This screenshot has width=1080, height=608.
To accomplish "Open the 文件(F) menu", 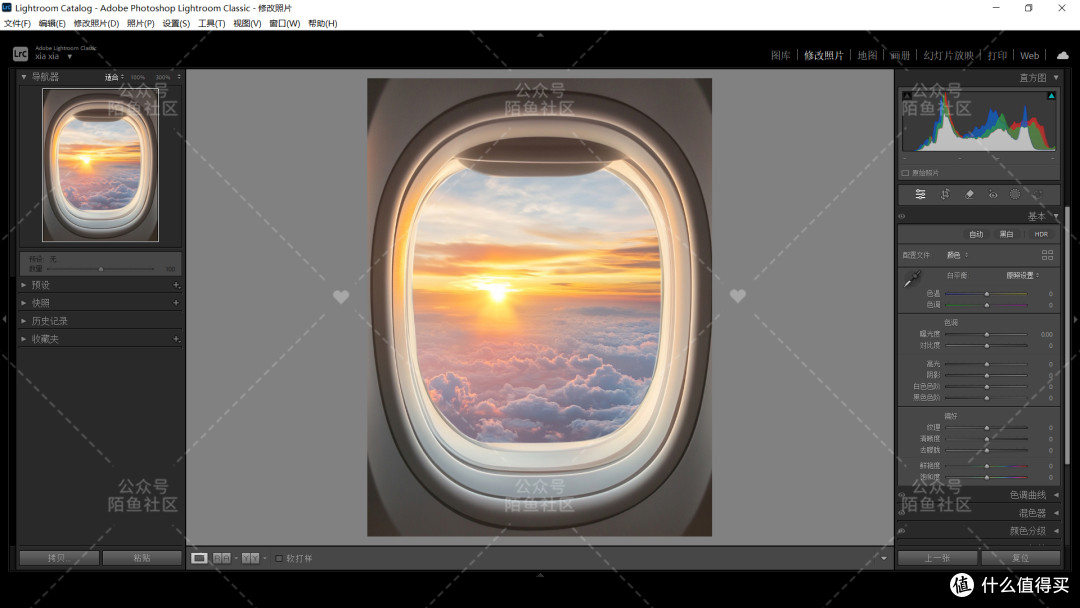I will click(17, 23).
